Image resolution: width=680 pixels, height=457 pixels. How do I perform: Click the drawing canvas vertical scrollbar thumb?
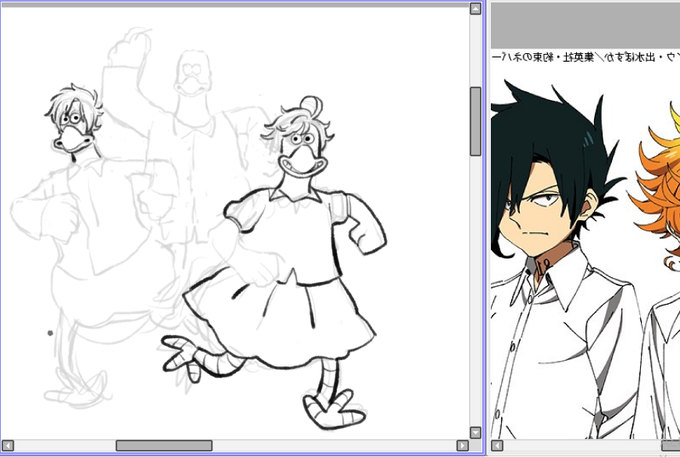point(475,121)
